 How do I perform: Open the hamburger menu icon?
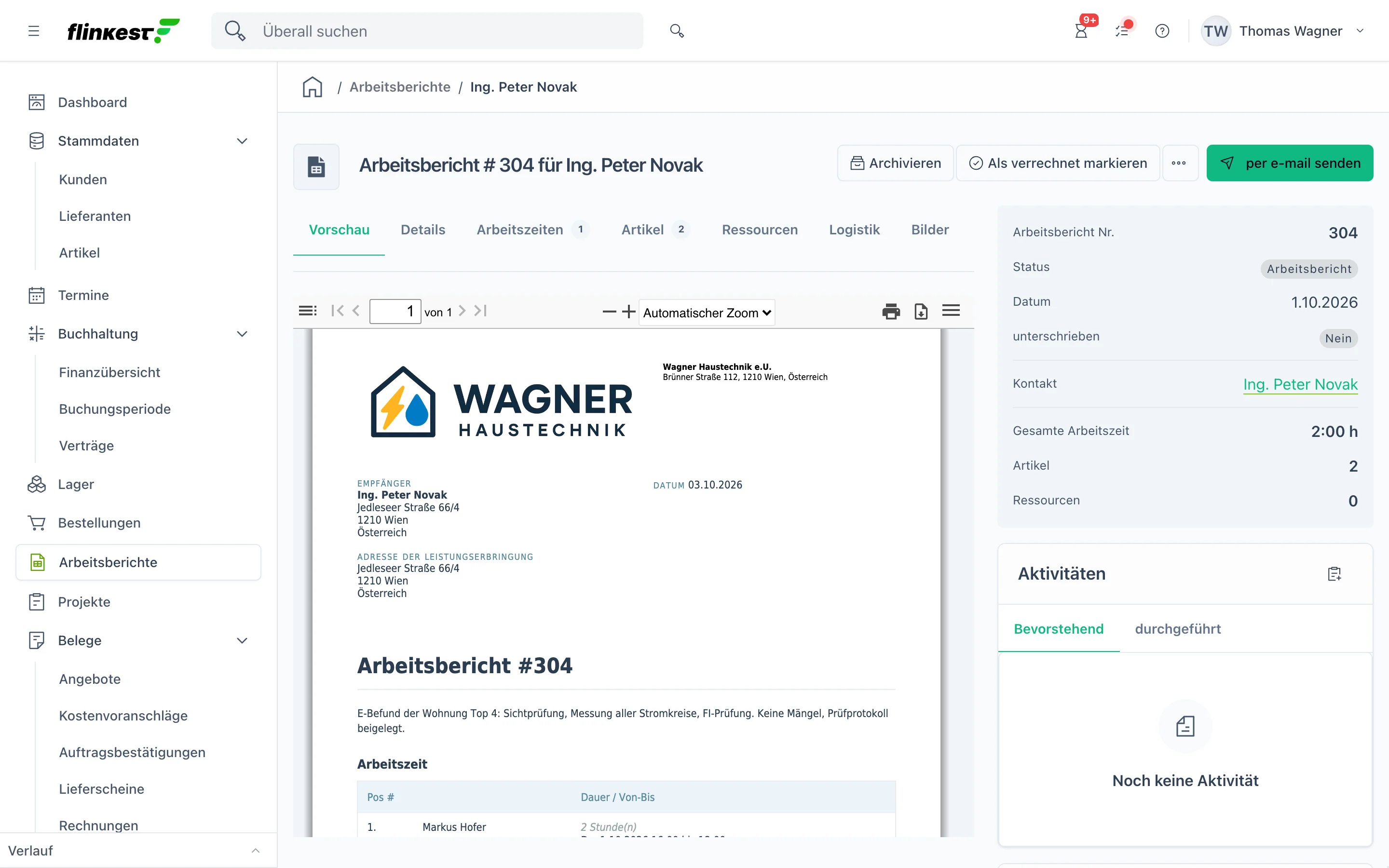pyautogui.click(x=34, y=31)
